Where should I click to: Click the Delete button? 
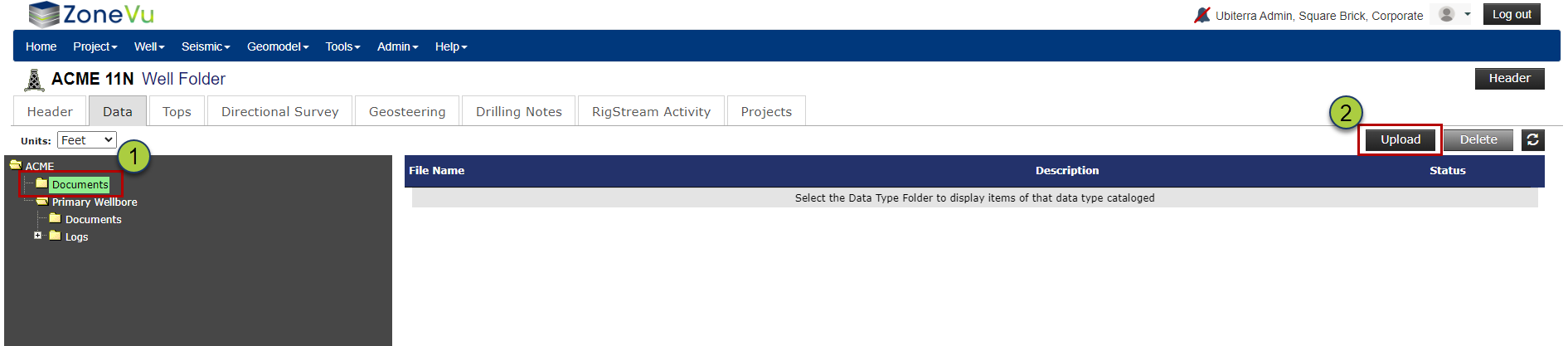[1478, 140]
